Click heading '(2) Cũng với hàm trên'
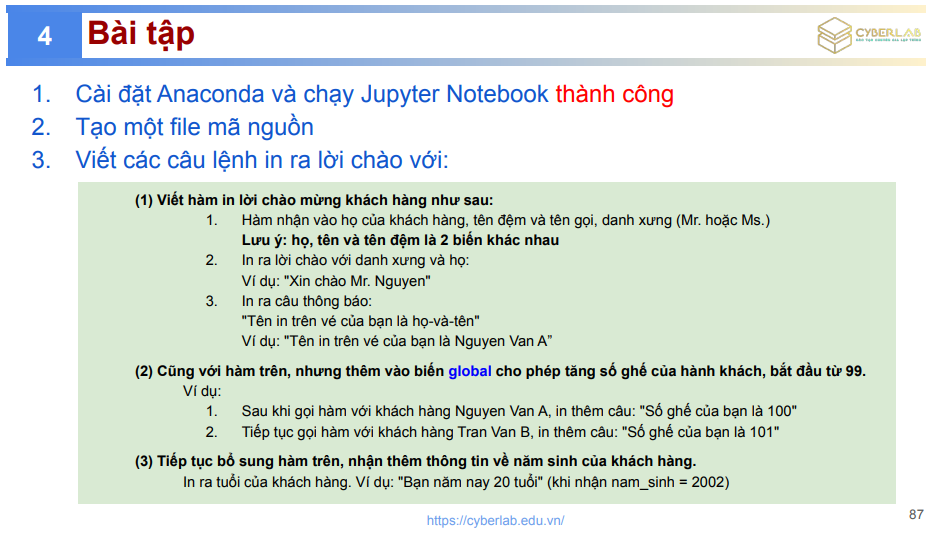The image size is (931, 536). pos(500,372)
